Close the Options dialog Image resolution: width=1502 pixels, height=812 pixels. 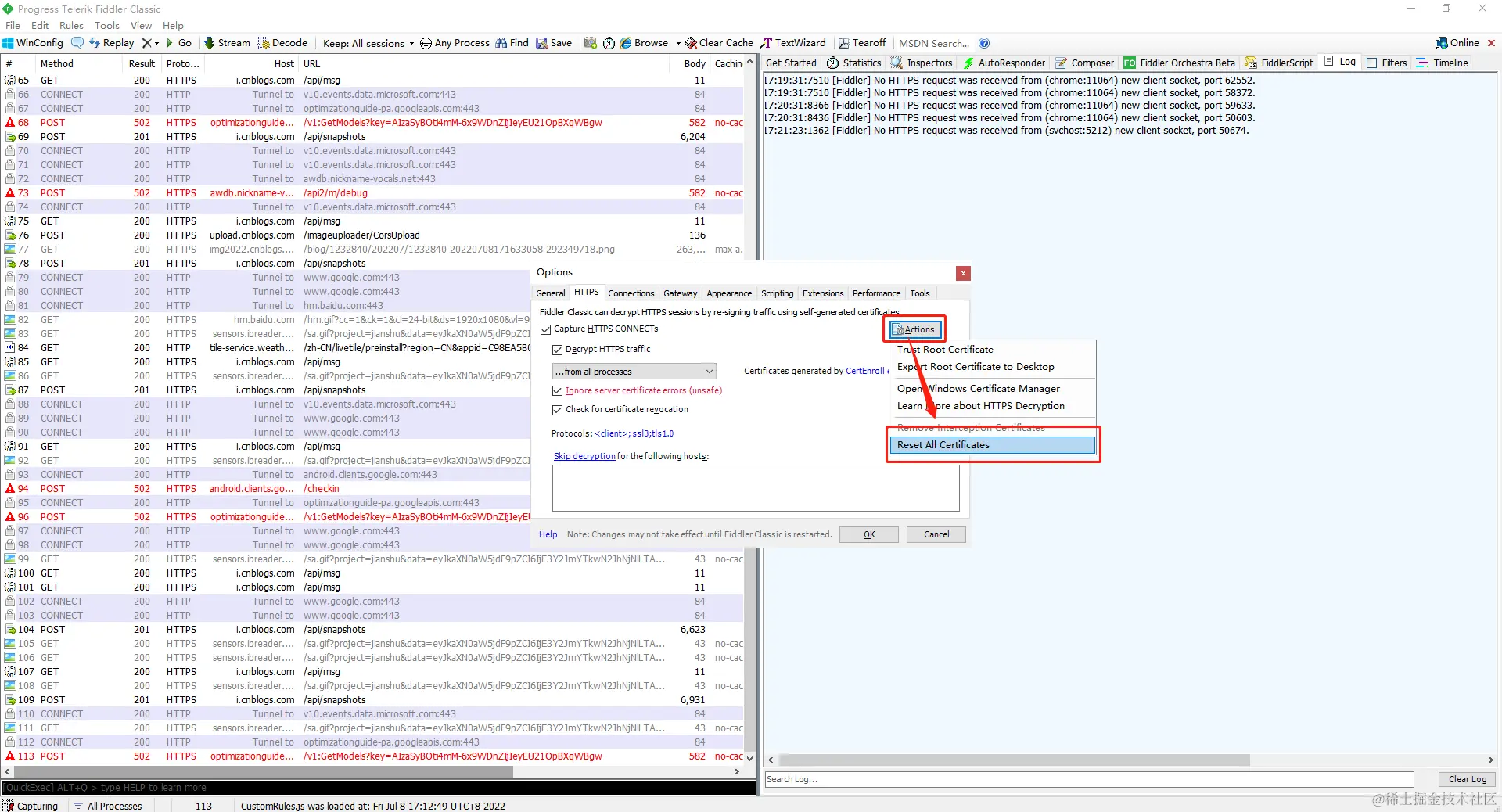pos(963,273)
